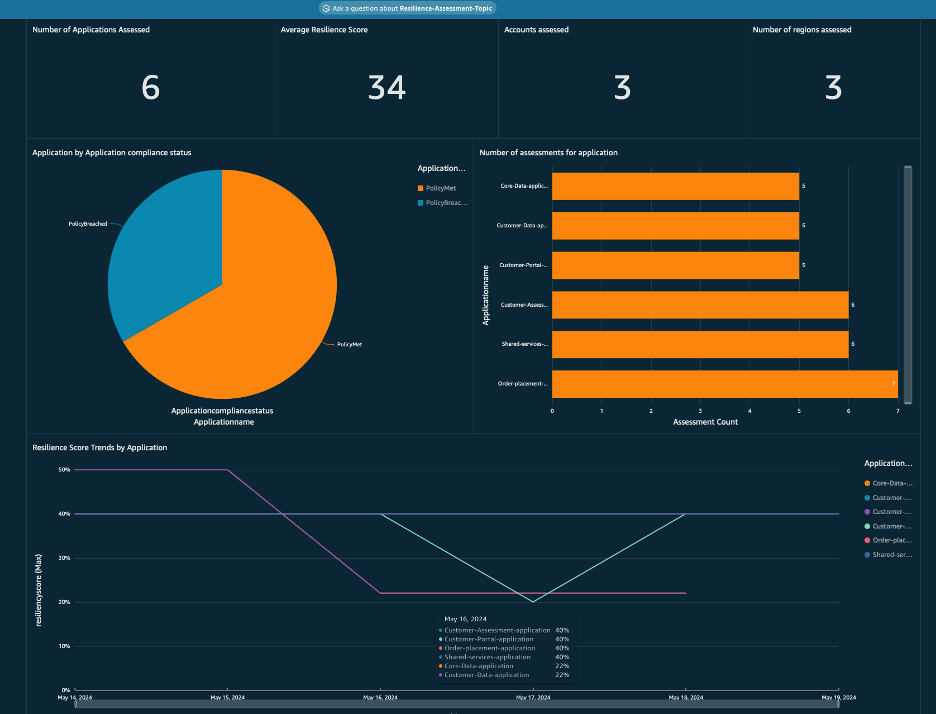Click the vertical scrollbar beside the bar chart
The image size is (936, 714).
(x=908, y=285)
